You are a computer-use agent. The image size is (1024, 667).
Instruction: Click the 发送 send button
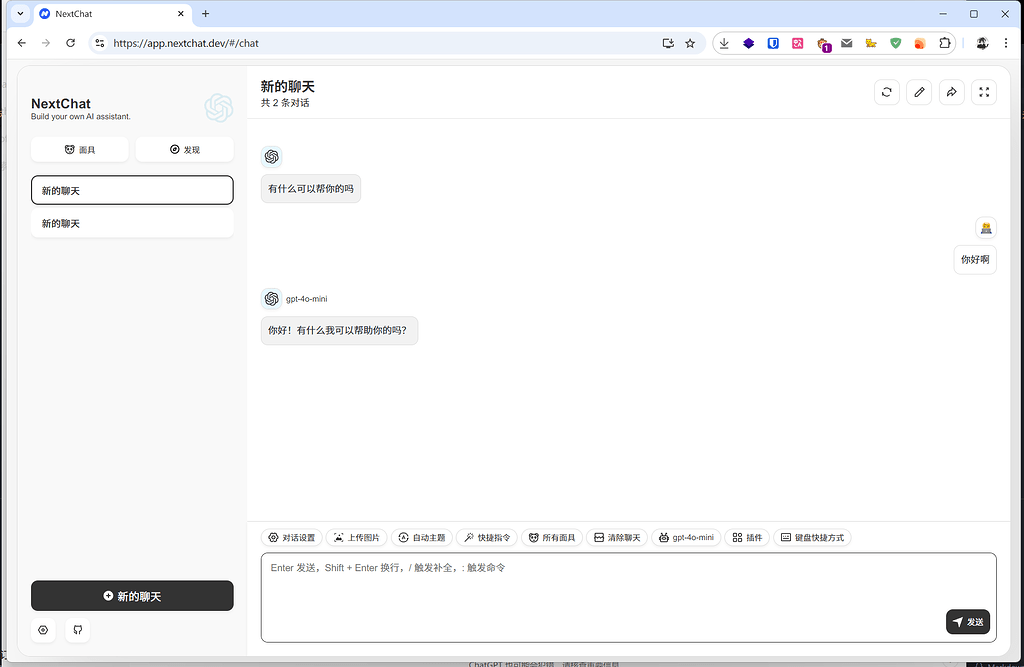[968, 622]
